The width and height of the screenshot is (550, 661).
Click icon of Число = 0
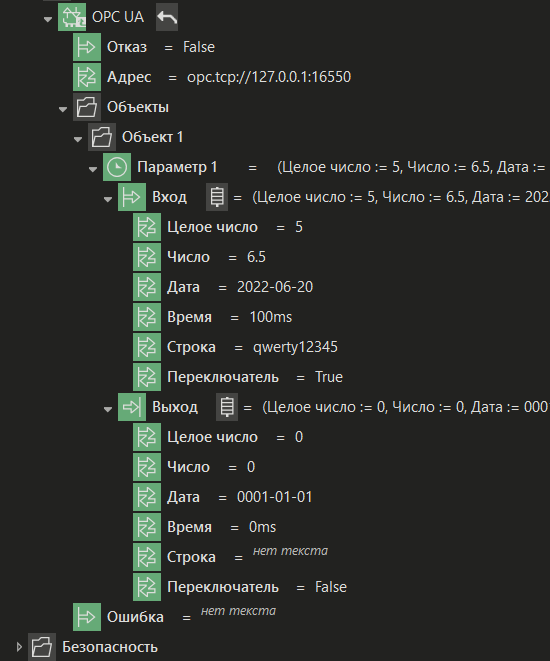147,467
